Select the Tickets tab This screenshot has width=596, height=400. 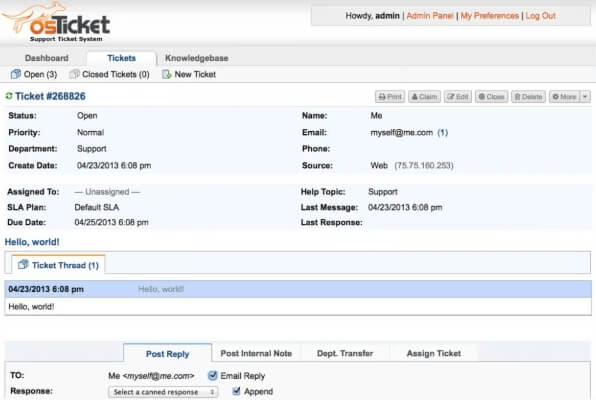pos(121,58)
